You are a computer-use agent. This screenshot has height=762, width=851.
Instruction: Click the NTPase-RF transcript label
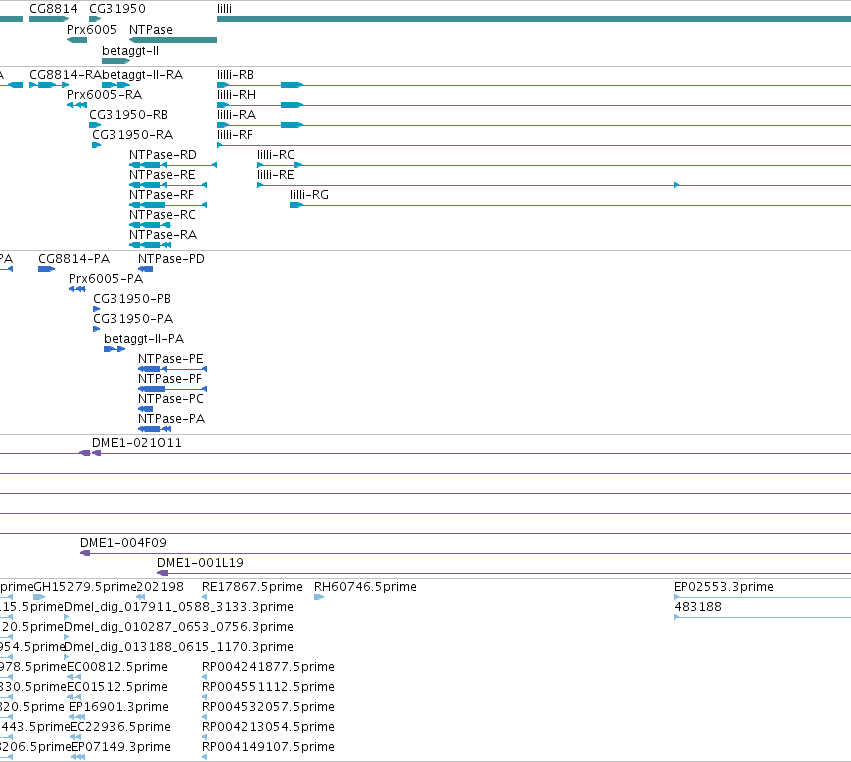(x=161, y=194)
